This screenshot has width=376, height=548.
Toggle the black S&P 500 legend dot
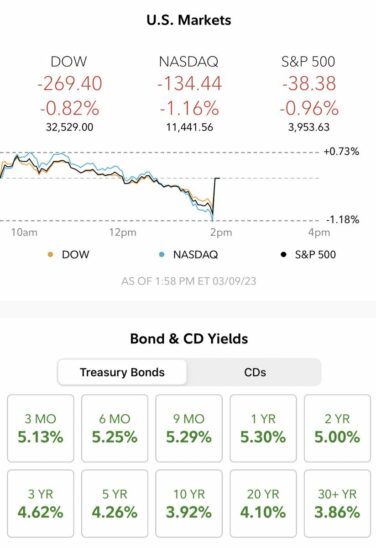(x=283, y=255)
